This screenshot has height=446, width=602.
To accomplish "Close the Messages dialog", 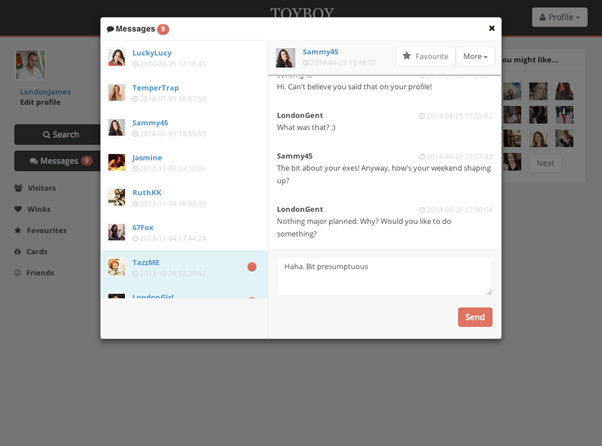I will [491, 28].
